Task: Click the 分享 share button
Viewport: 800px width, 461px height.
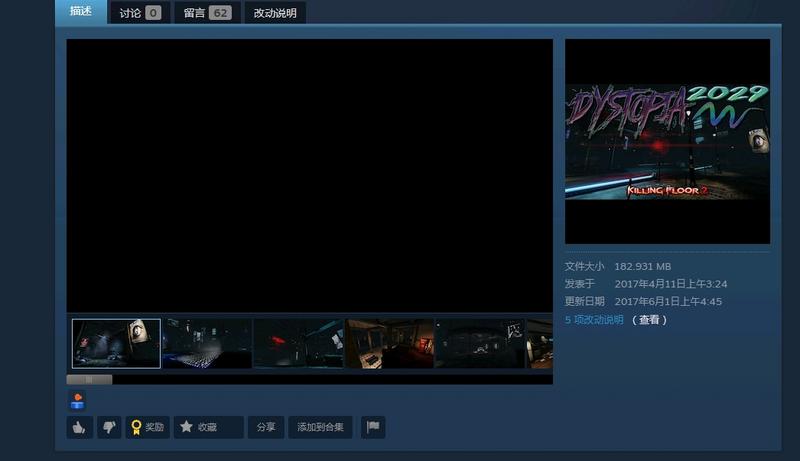Action: click(x=266, y=427)
